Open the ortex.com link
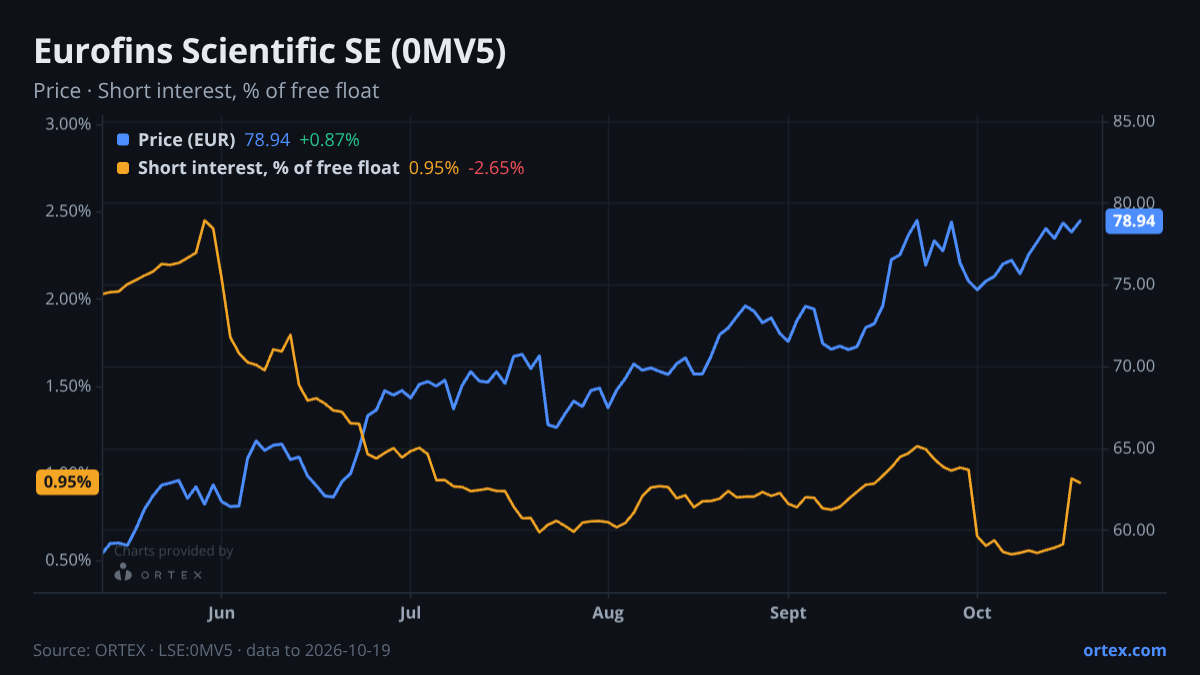 [1125, 650]
